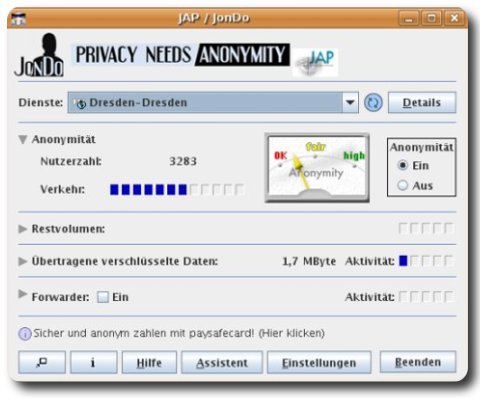Viewport: 480px width, 398px height.
Task: Click the info icon beside paysafecard message
Action: (25, 333)
